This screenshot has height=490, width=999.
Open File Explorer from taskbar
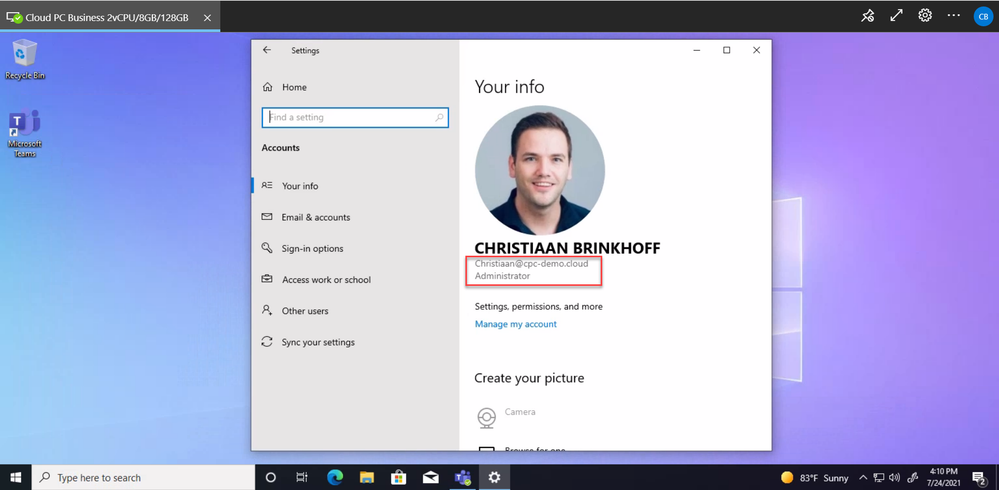[366, 478]
